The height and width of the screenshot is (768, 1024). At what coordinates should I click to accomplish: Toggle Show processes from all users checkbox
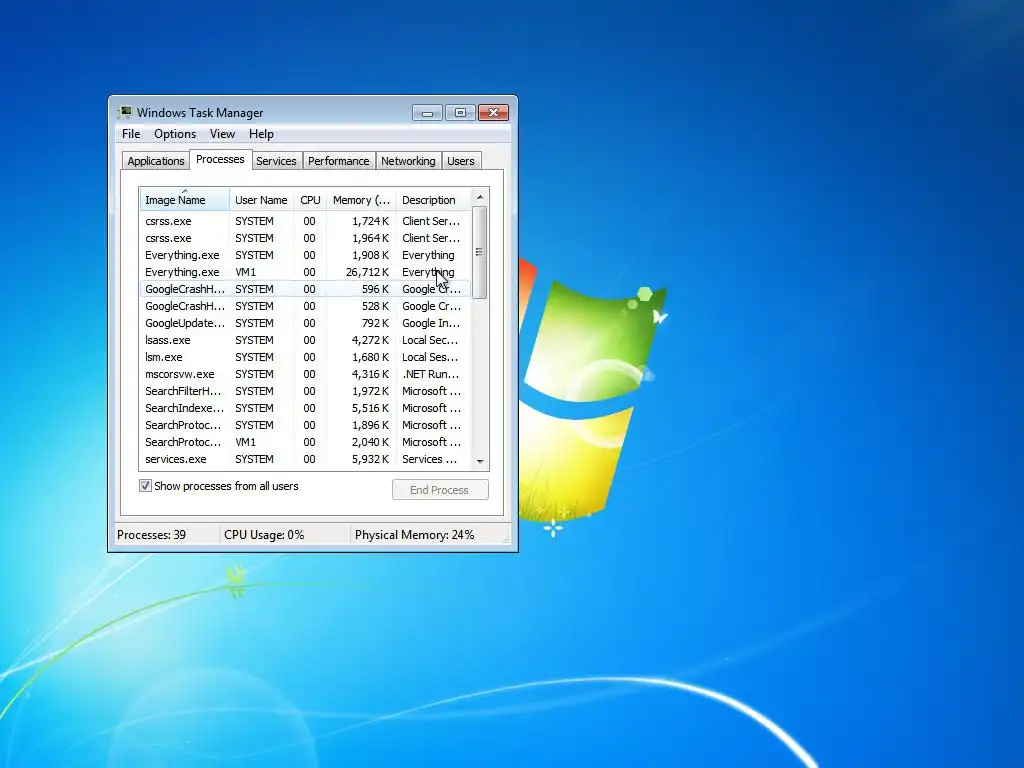[145, 486]
